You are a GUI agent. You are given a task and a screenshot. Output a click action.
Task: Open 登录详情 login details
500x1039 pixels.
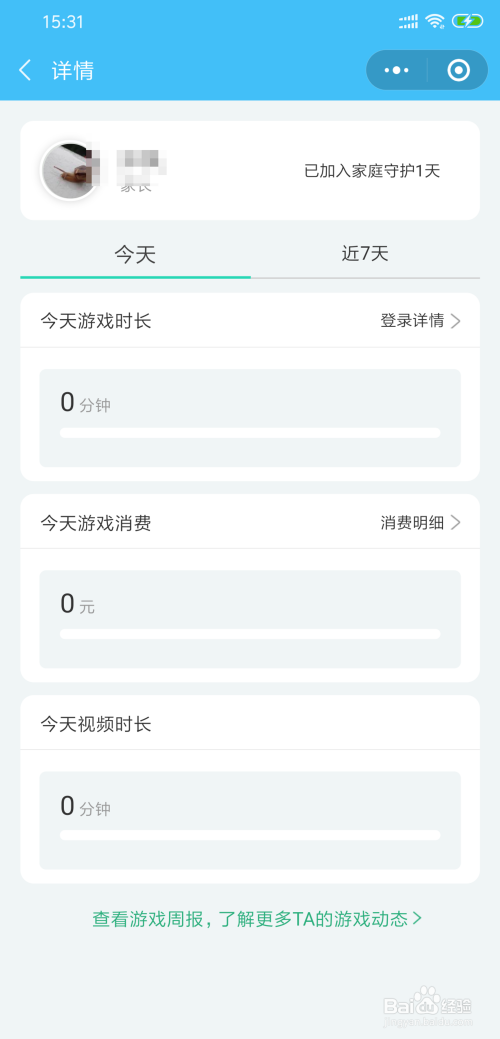pos(412,321)
